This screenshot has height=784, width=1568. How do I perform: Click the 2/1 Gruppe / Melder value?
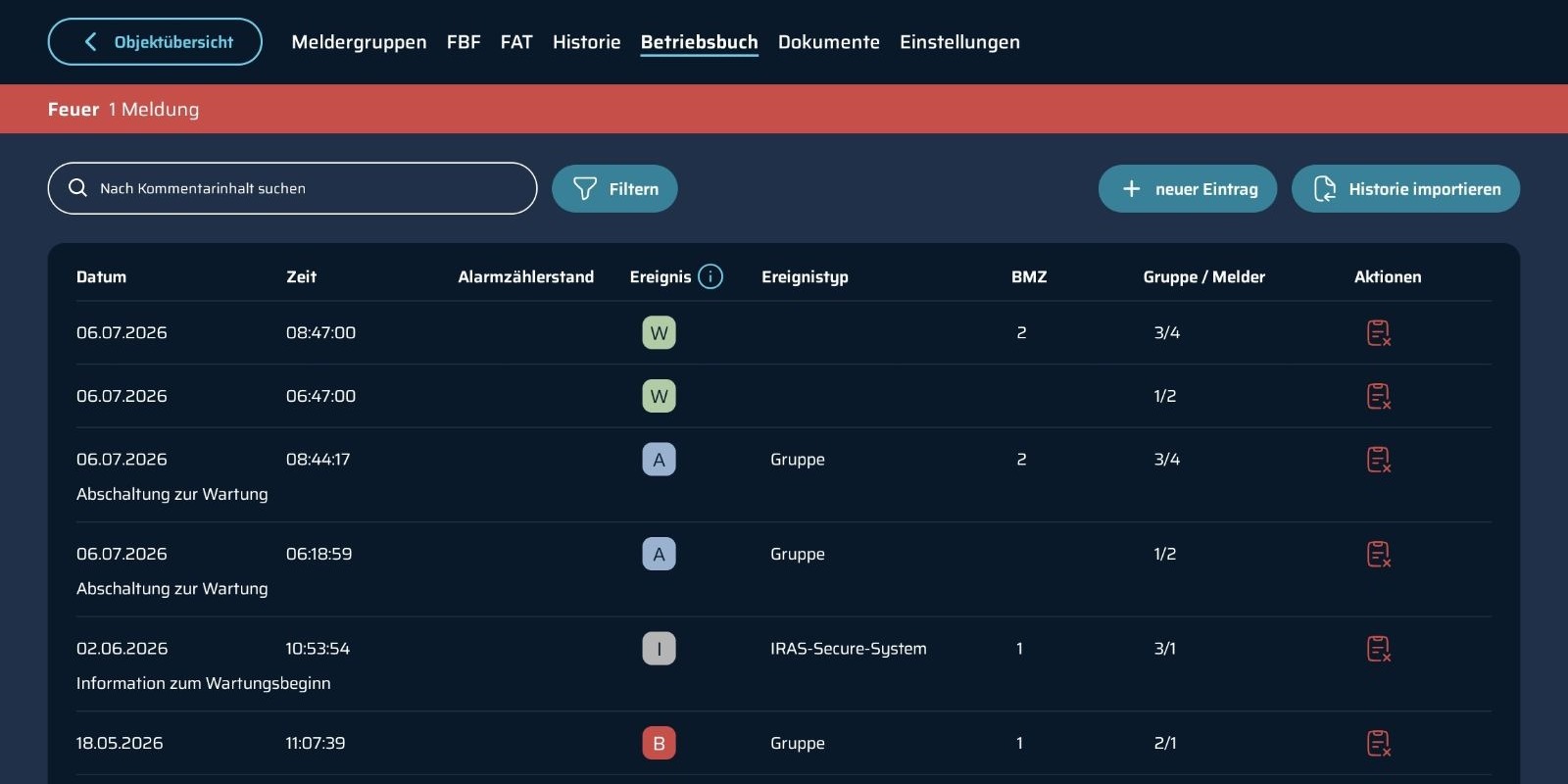click(1164, 743)
